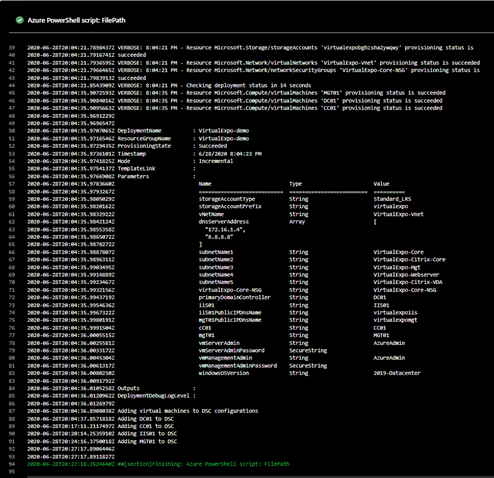
Task: Click line number 94 in the log
Action: click(x=12, y=464)
